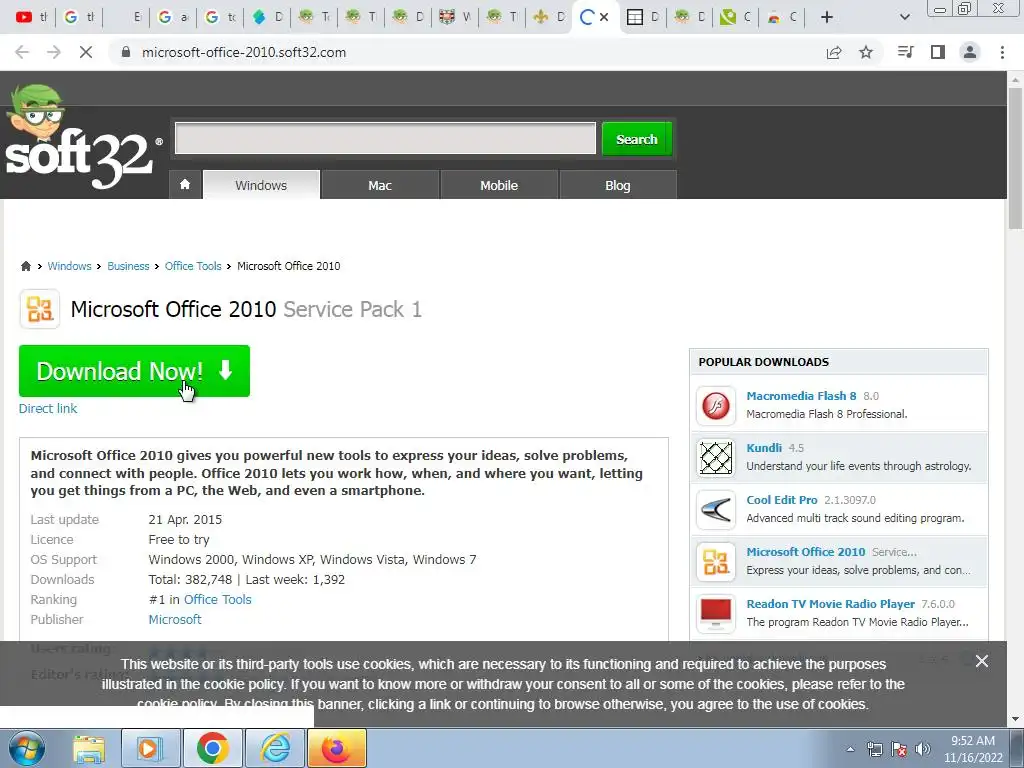The width and height of the screenshot is (1024, 768).
Task: Click the breadcrumb home icon
Action: (x=25, y=266)
